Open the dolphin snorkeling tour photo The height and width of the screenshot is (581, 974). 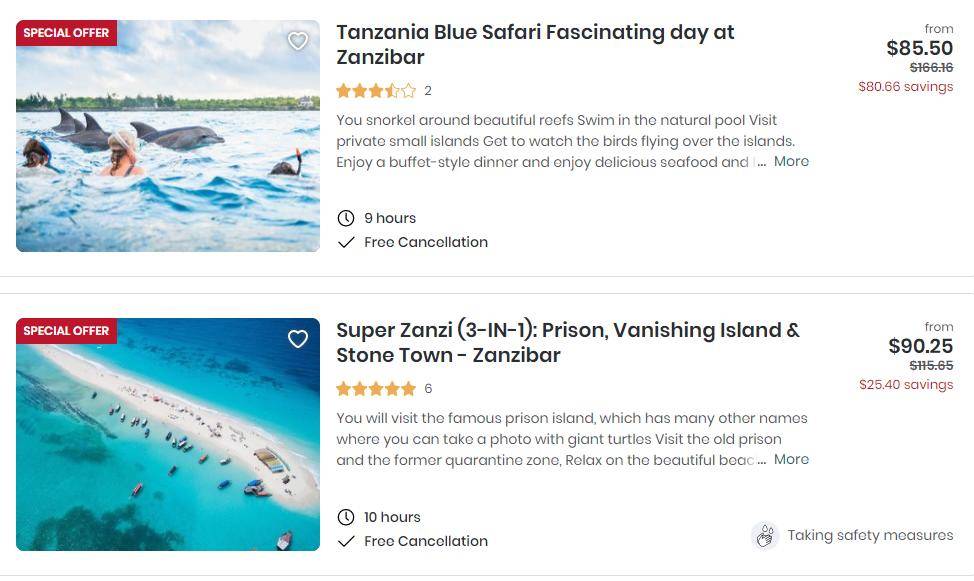point(168,150)
